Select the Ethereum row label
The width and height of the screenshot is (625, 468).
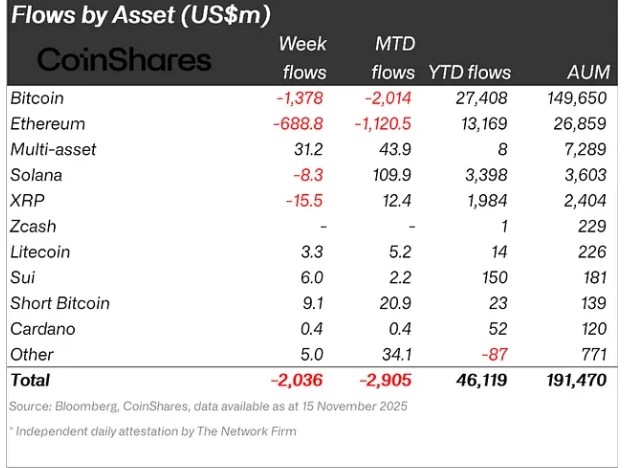(46, 124)
